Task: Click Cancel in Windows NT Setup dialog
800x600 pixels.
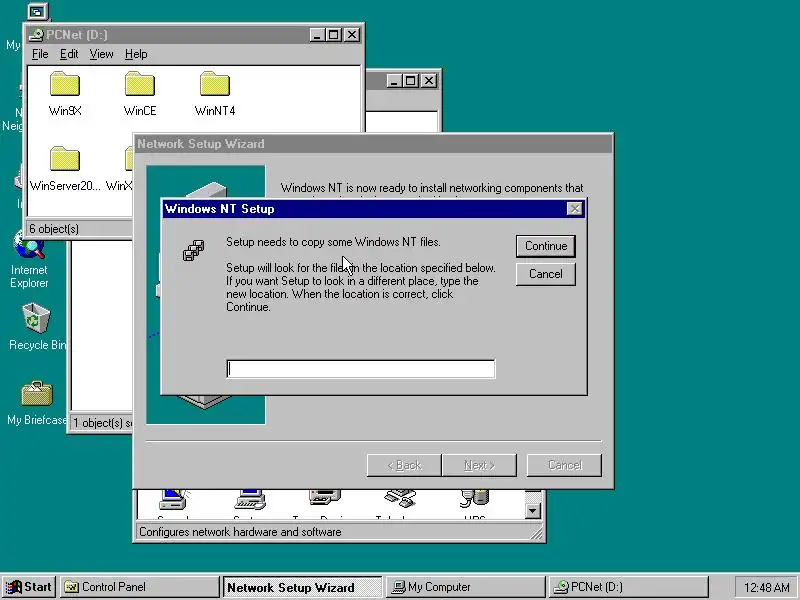Action: click(546, 274)
